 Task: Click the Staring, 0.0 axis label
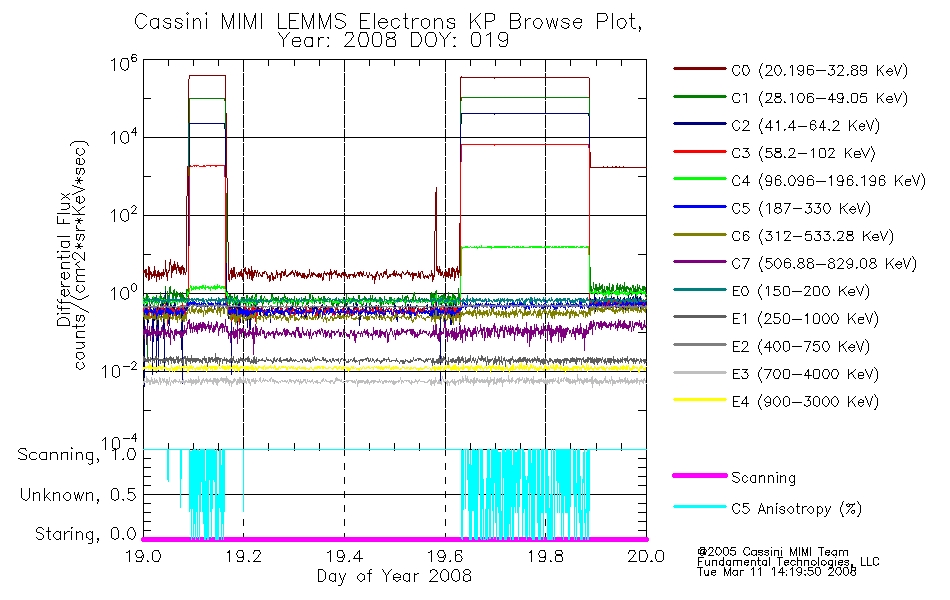coord(86,534)
